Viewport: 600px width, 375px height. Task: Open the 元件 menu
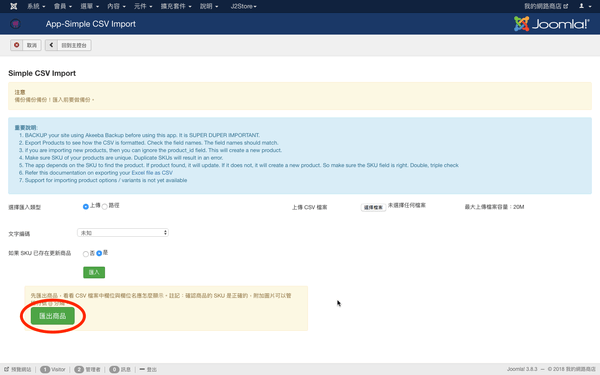[143, 6]
